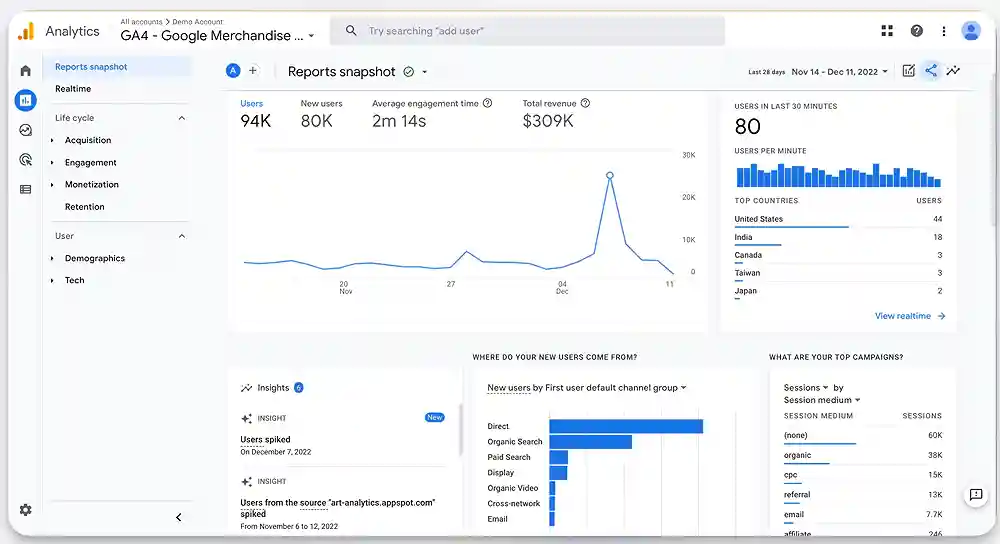Open Retention report in sidebar
The height and width of the screenshot is (544, 1000).
tap(85, 207)
